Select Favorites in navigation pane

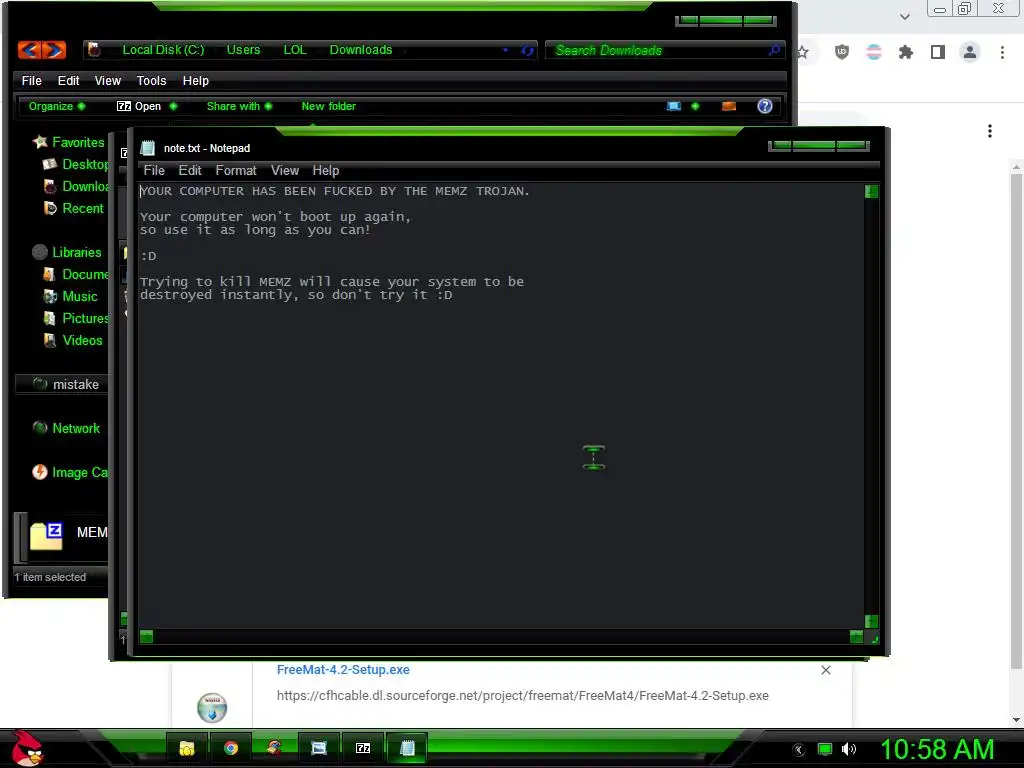pyautogui.click(x=78, y=142)
